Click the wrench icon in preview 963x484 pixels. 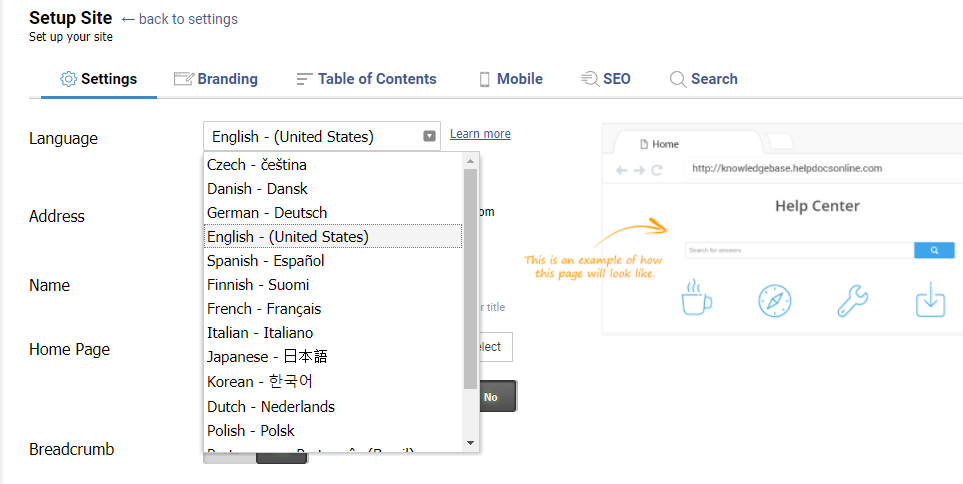pos(852,300)
